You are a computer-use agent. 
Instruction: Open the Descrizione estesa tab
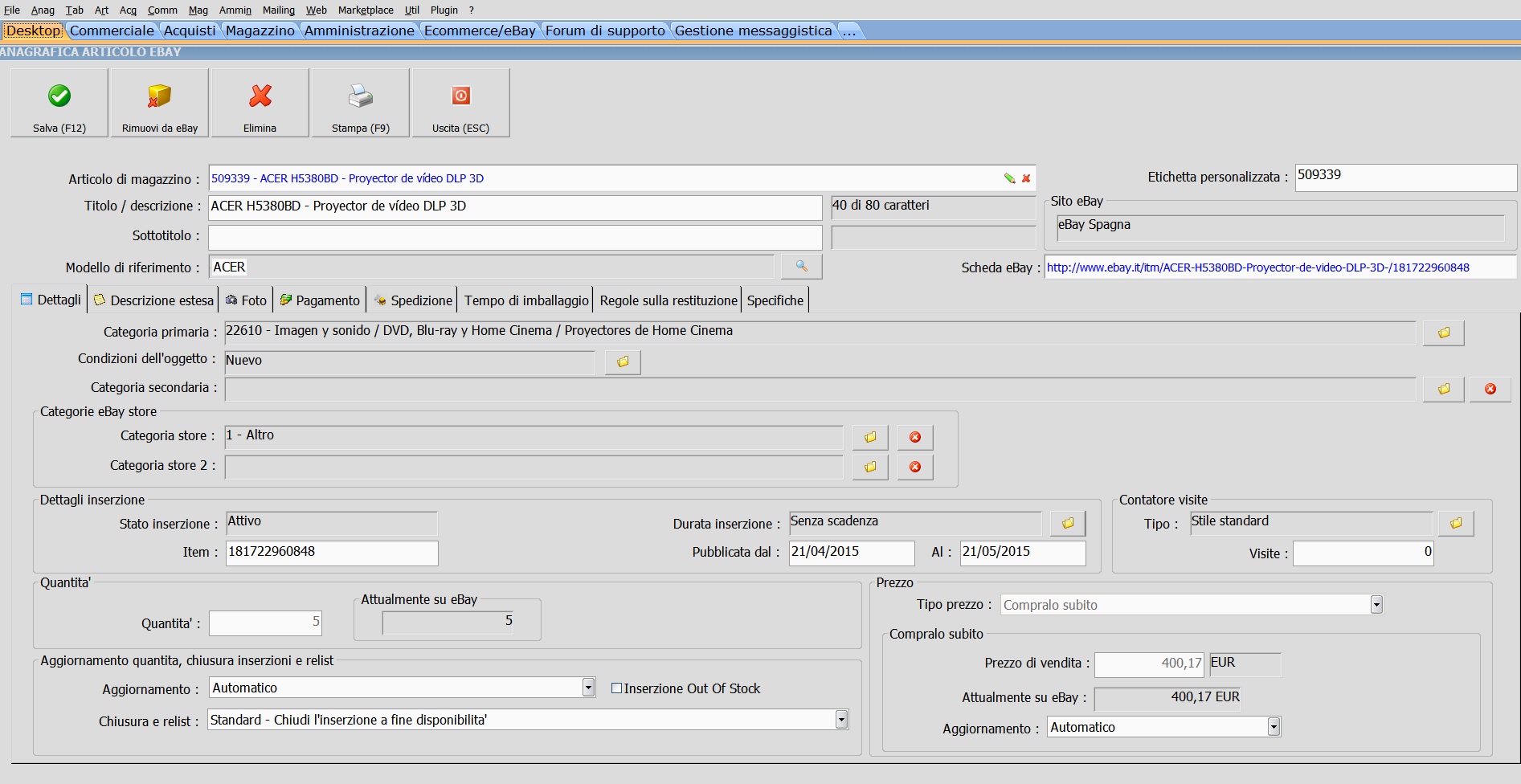point(153,300)
